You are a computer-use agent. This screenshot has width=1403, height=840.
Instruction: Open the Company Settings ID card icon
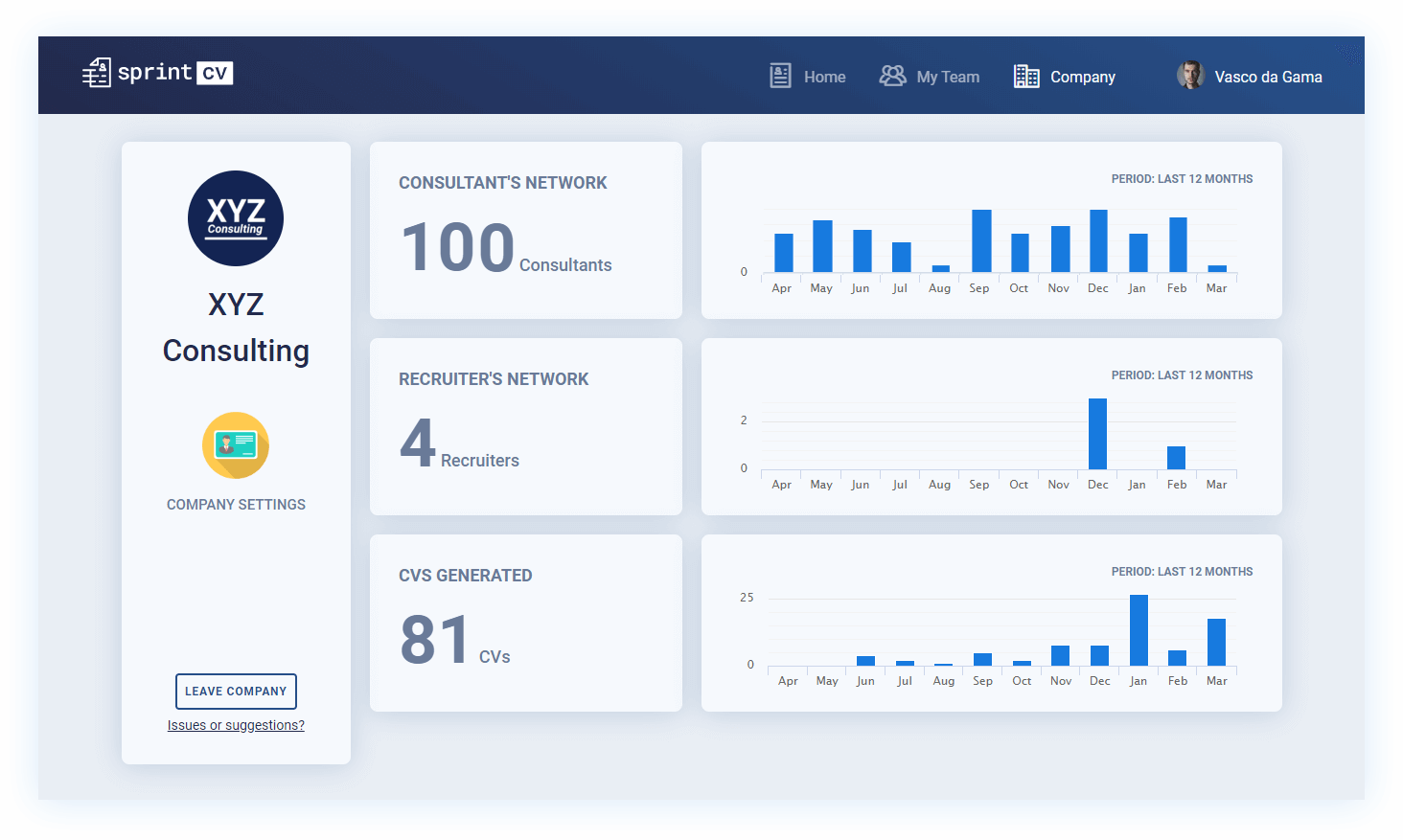[x=236, y=445]
